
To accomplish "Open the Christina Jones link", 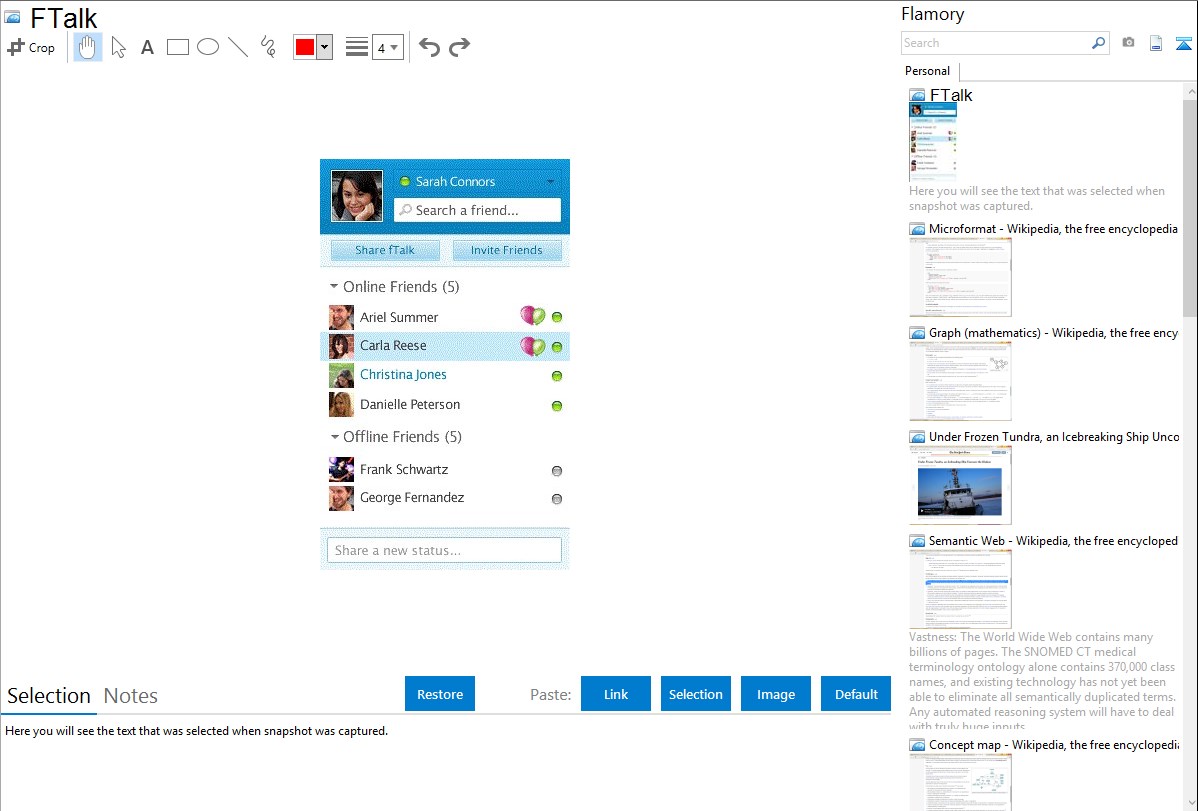I will click(x=403, y=375).
